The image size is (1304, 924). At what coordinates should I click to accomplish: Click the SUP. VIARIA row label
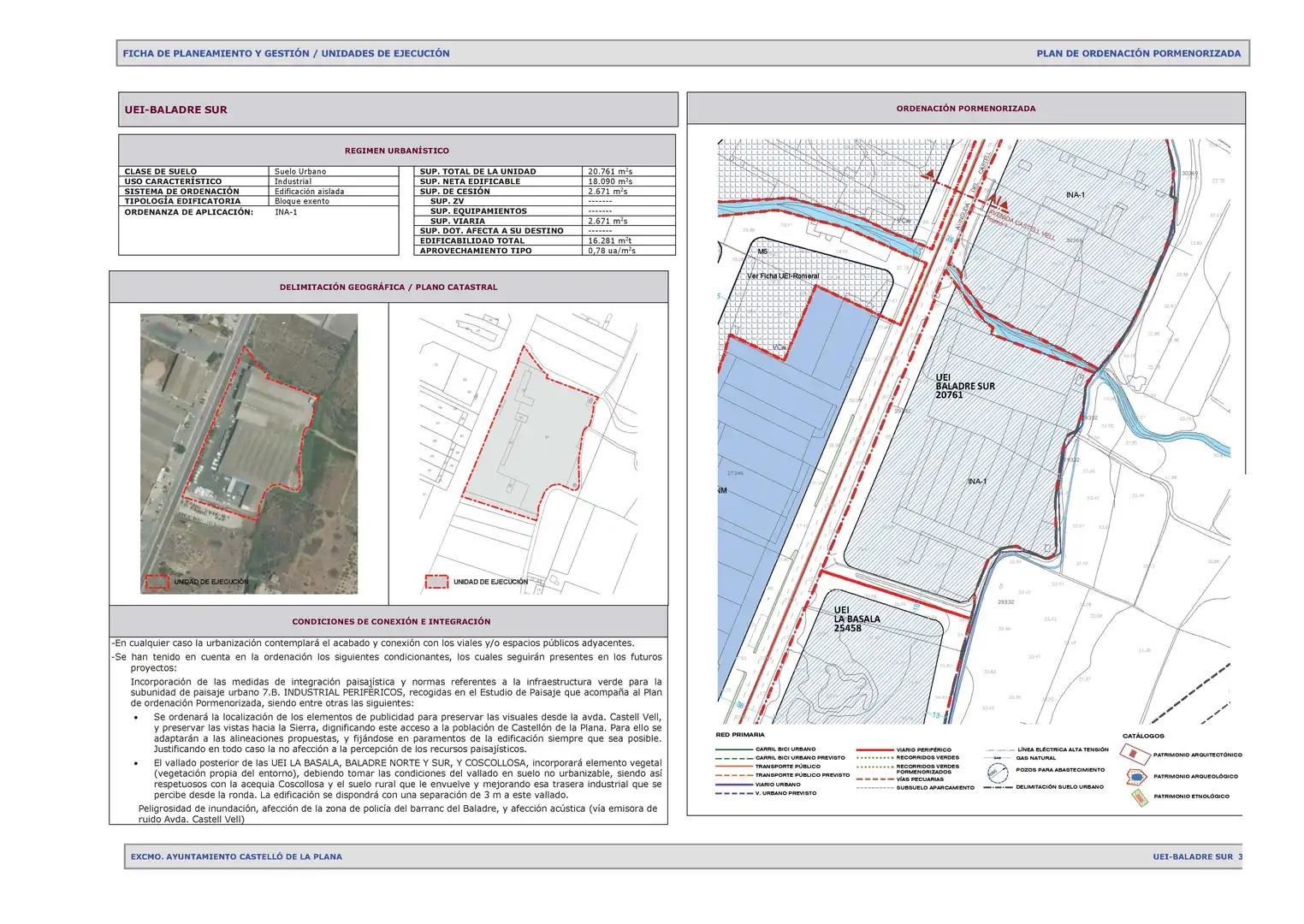pos(458,222)
